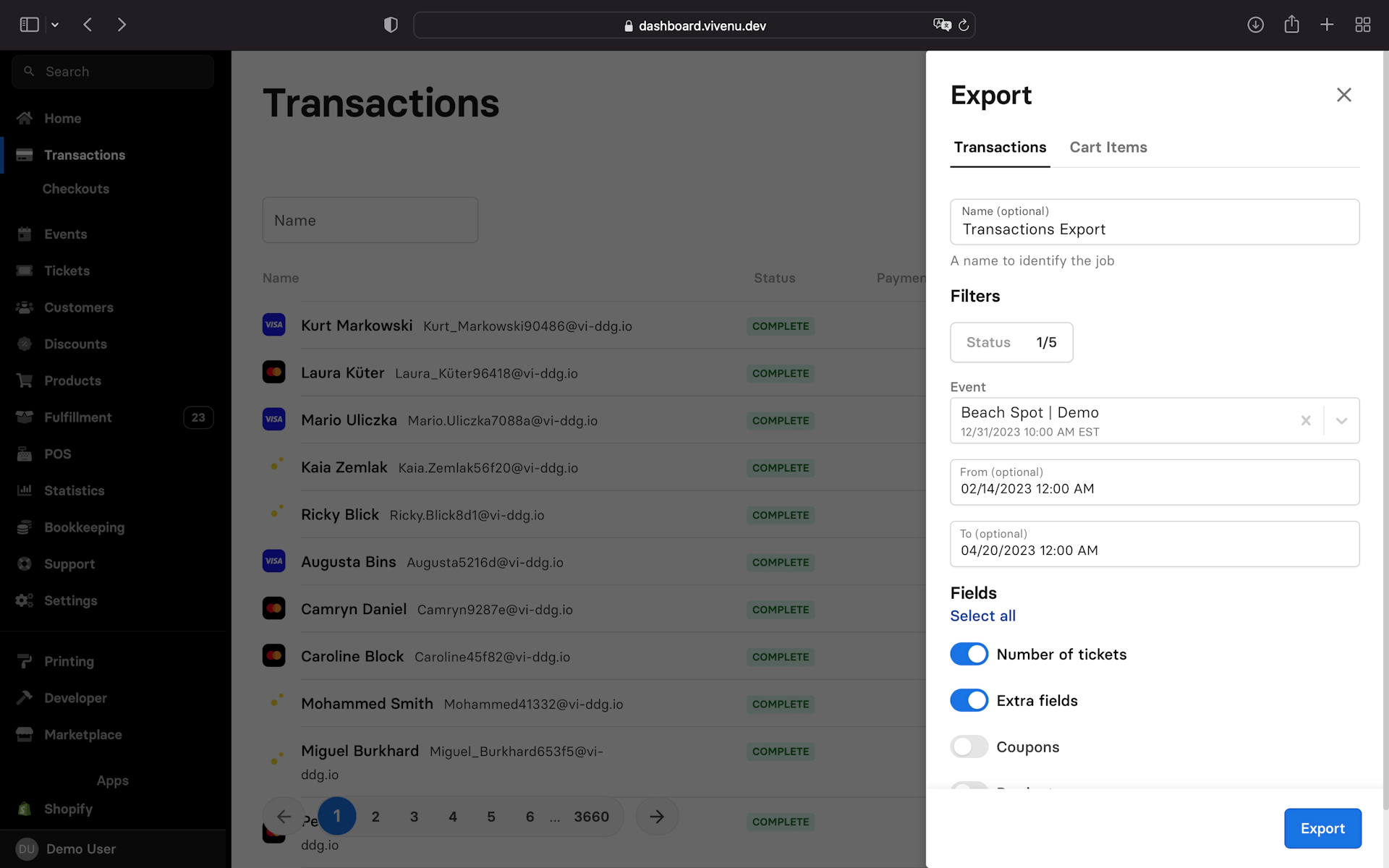The image size is (1389, 868).
Task: Click the Shopify app icon
Action: [x=25, y=809]
